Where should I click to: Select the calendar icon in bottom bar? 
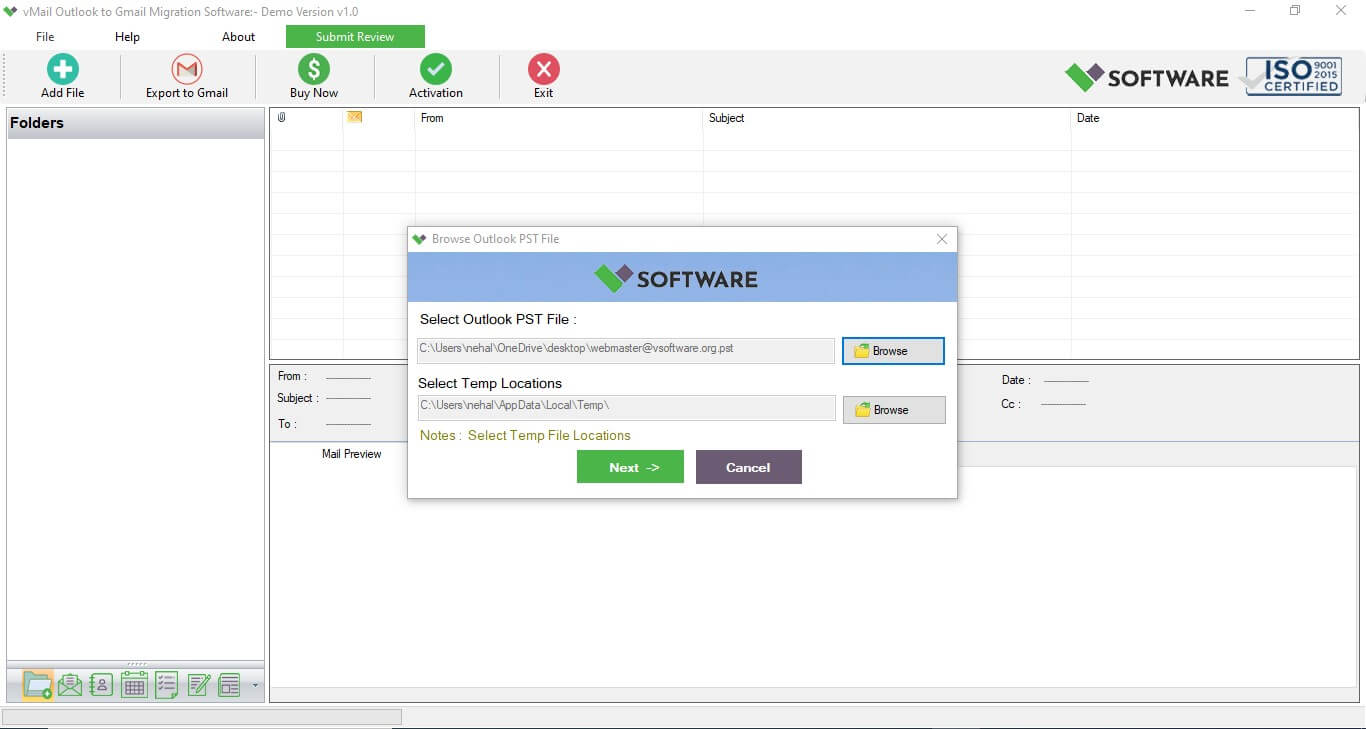click(134, 685)
